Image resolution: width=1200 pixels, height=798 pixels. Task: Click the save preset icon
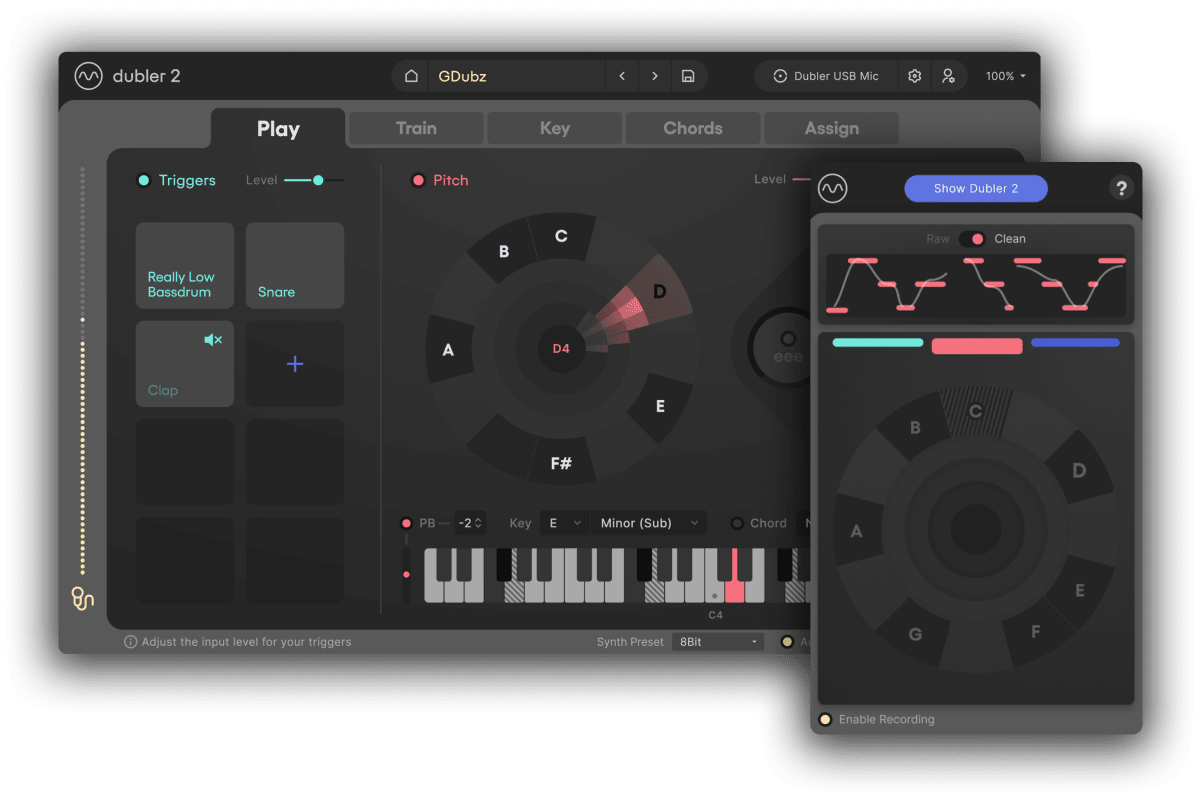pos(686,76)
